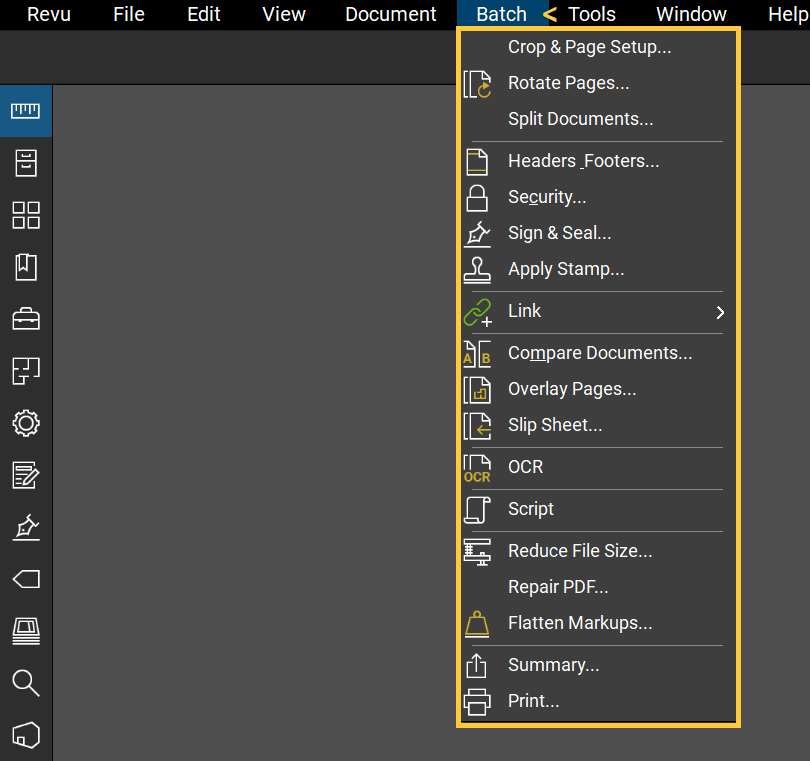Choose Compare Documents... entry
This screenshot has height=761, width=810.
tap(599, 353)
